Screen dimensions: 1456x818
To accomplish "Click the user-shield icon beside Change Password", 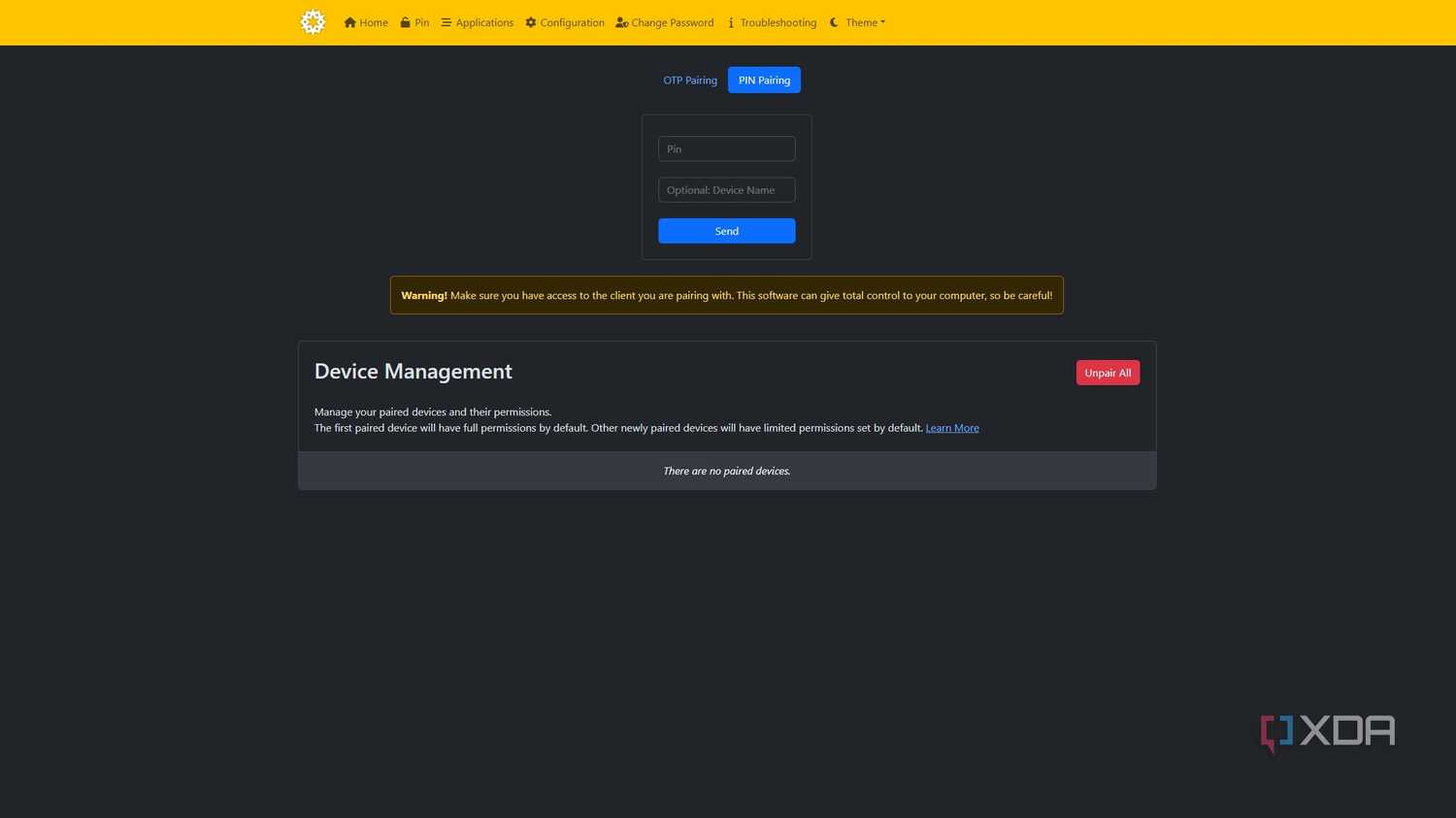I will click(x=622, y=22).
